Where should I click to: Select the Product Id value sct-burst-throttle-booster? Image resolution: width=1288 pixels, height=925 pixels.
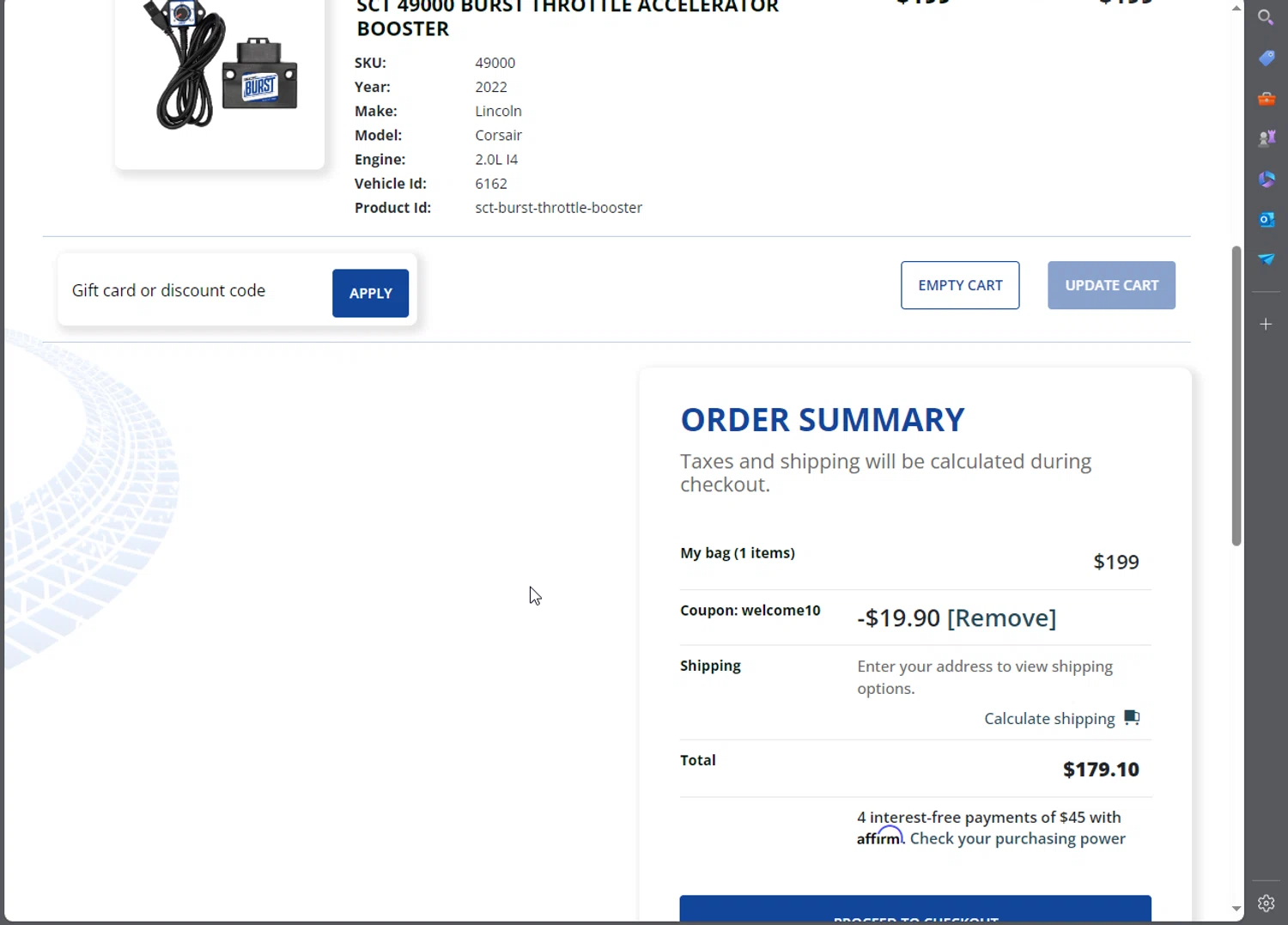click(558, 208)
